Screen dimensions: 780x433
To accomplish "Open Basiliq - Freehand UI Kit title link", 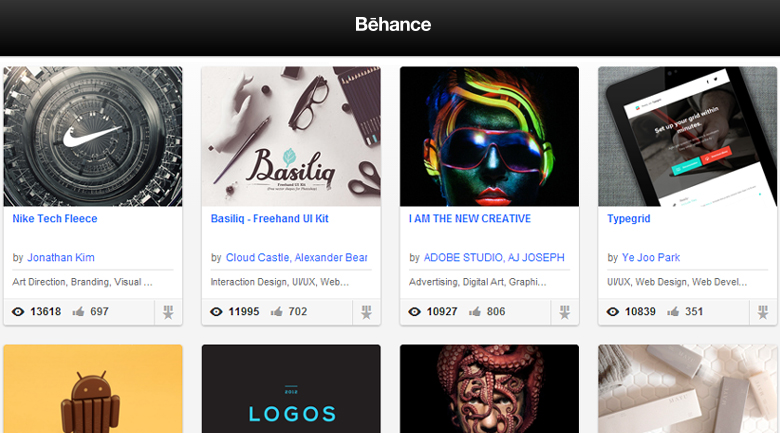I will click(270, 218).
